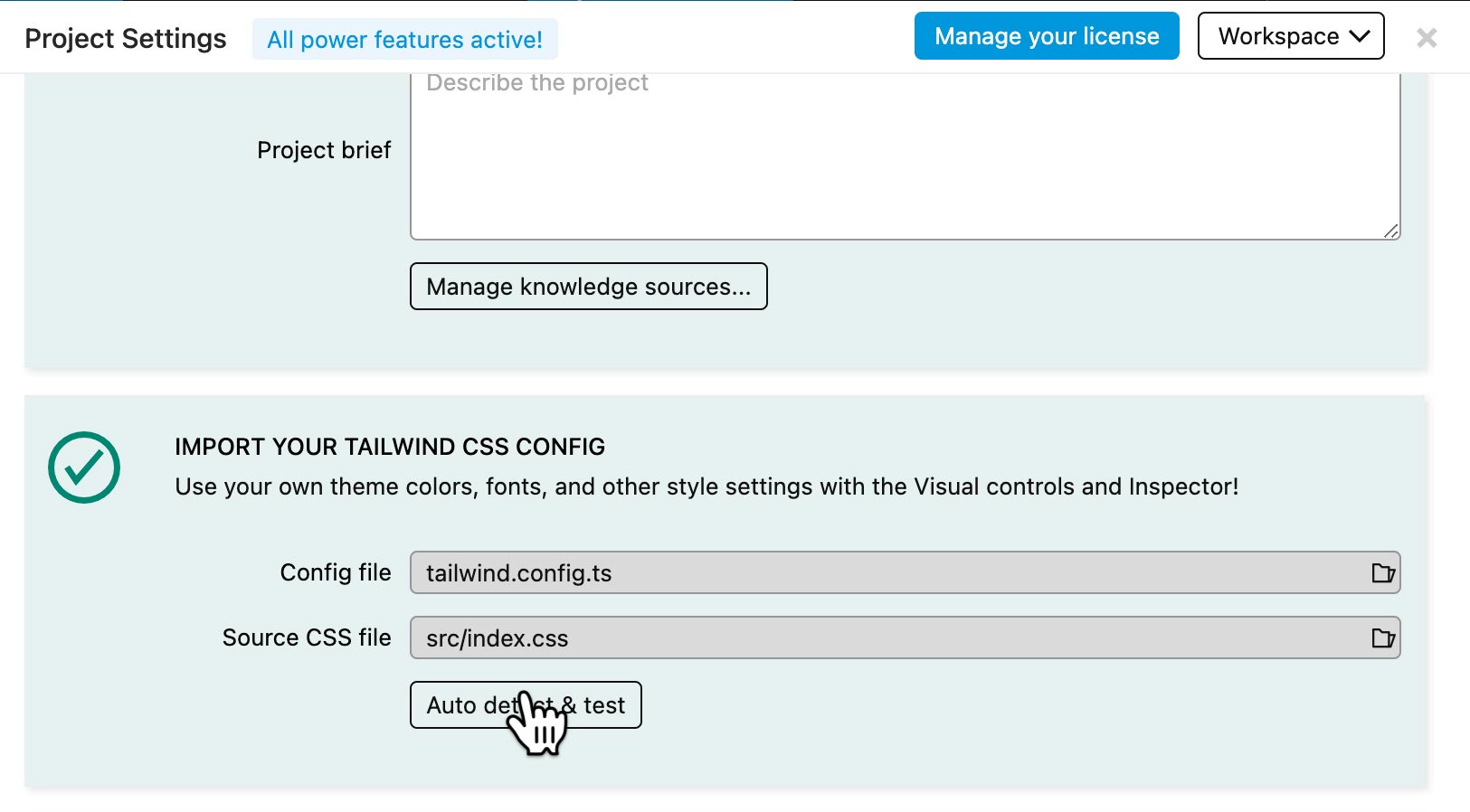The width and height of the screenshot is (1470, 812).
Task: Click the 'Use your own theme colors' description
Action: [707, 486]
